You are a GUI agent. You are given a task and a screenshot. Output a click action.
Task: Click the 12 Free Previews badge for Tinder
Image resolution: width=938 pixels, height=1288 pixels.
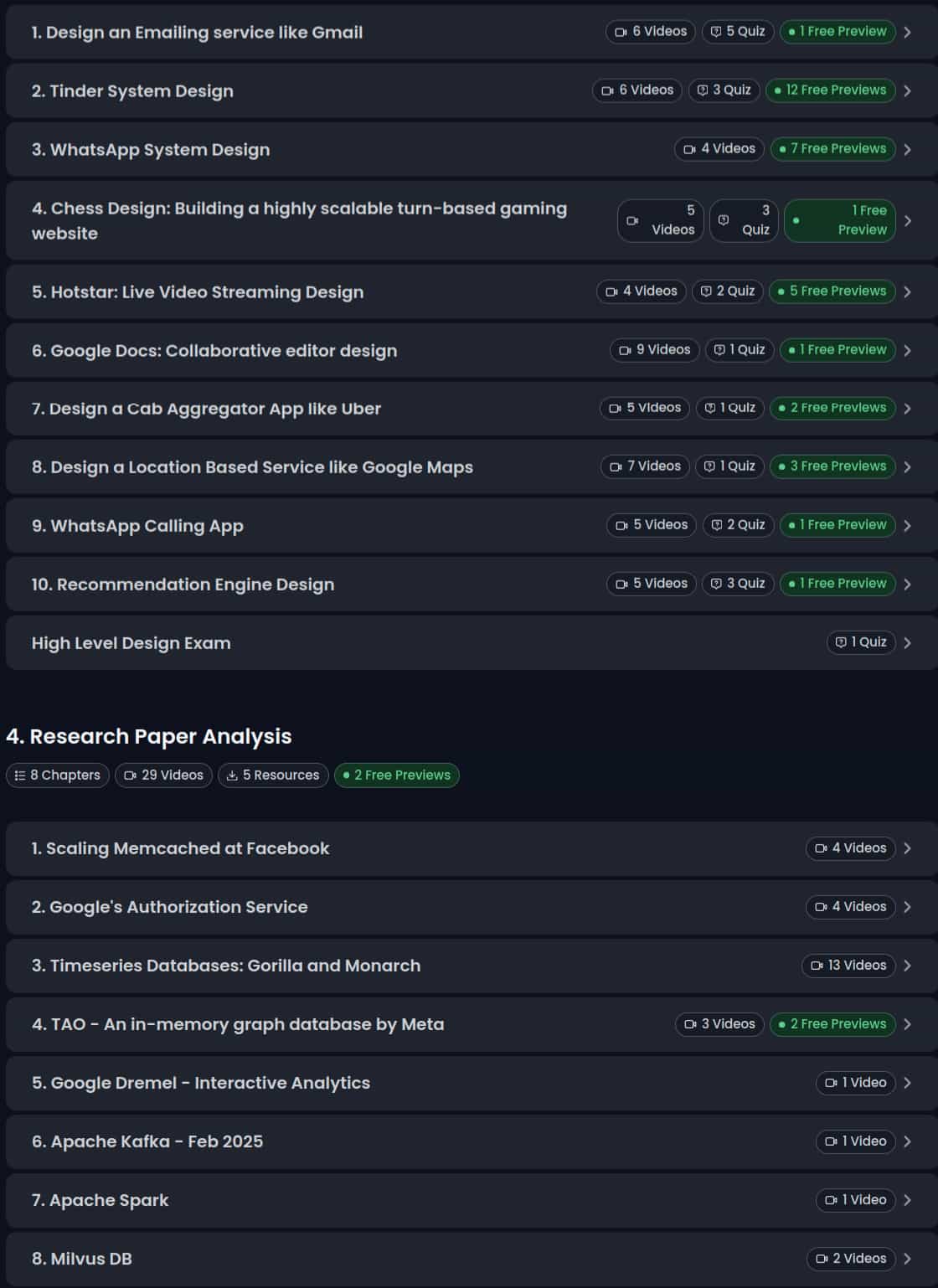coord(831,90)
